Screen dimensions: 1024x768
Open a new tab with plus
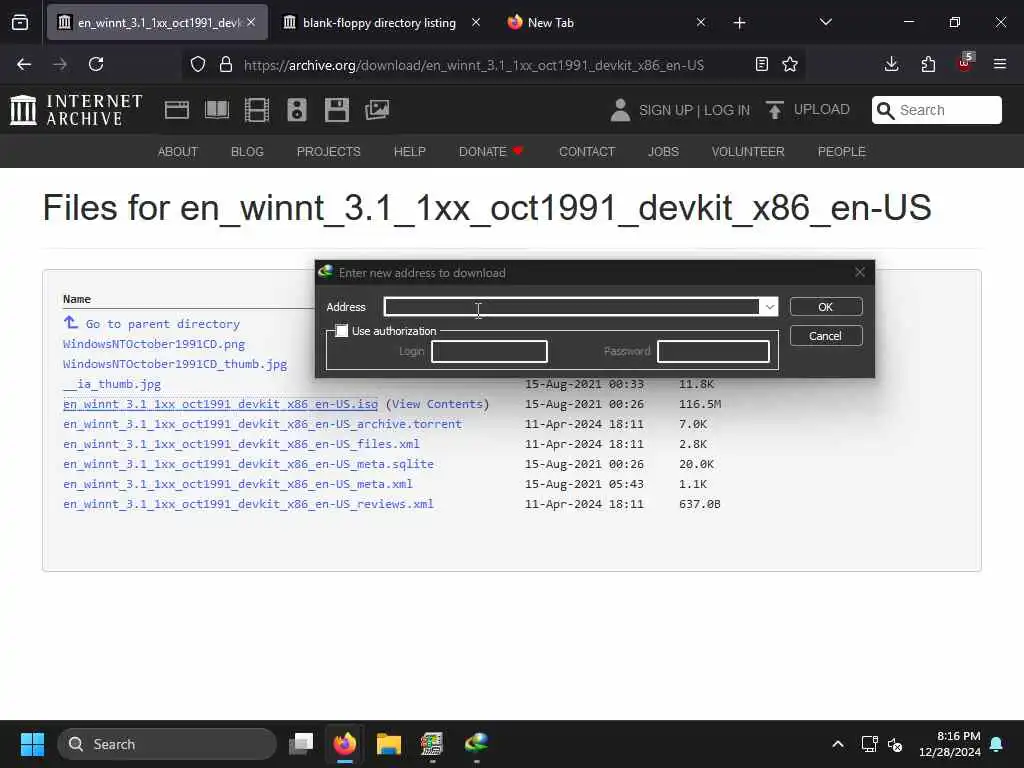[739, 23]
